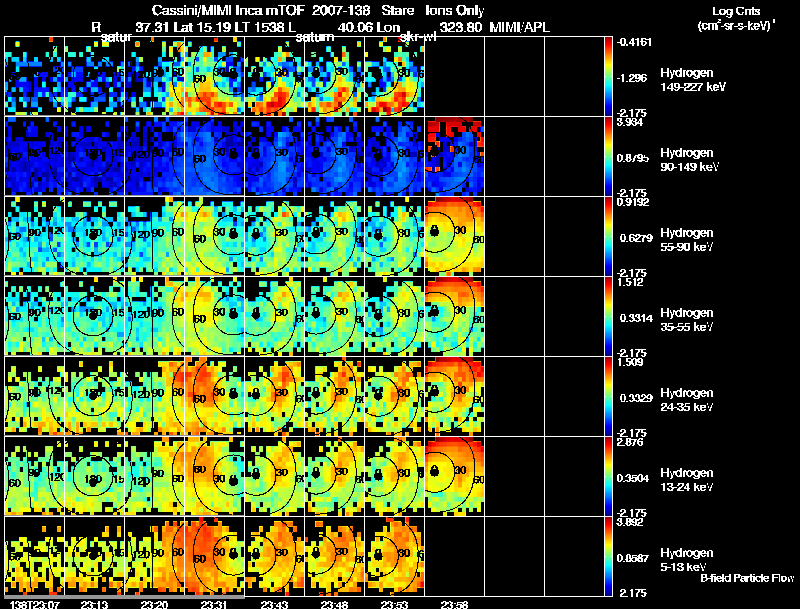Screen dimensions: 800x609
Task: Select the 35-55 keV panel at 23:31
Action: pos(215,316)
